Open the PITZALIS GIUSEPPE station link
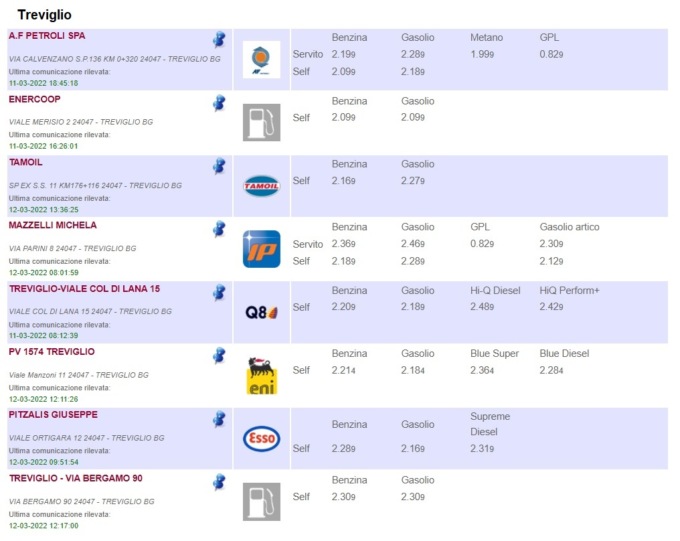The image size is (680, 541). tap(53, 415)
